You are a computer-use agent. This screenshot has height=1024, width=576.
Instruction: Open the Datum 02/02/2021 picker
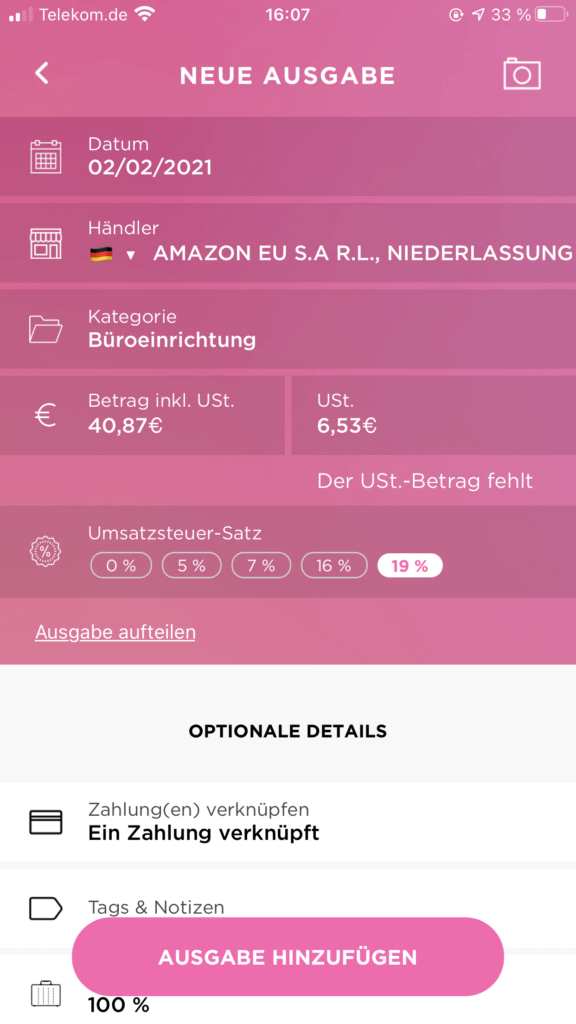pyautogui.click(x=288, y=157)
